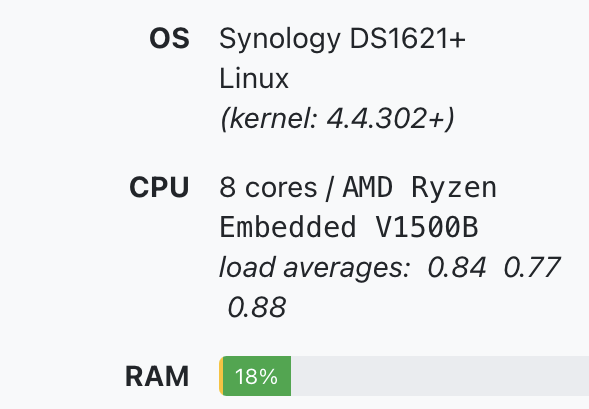Click the Linux text under OS

tap(254, 78)
